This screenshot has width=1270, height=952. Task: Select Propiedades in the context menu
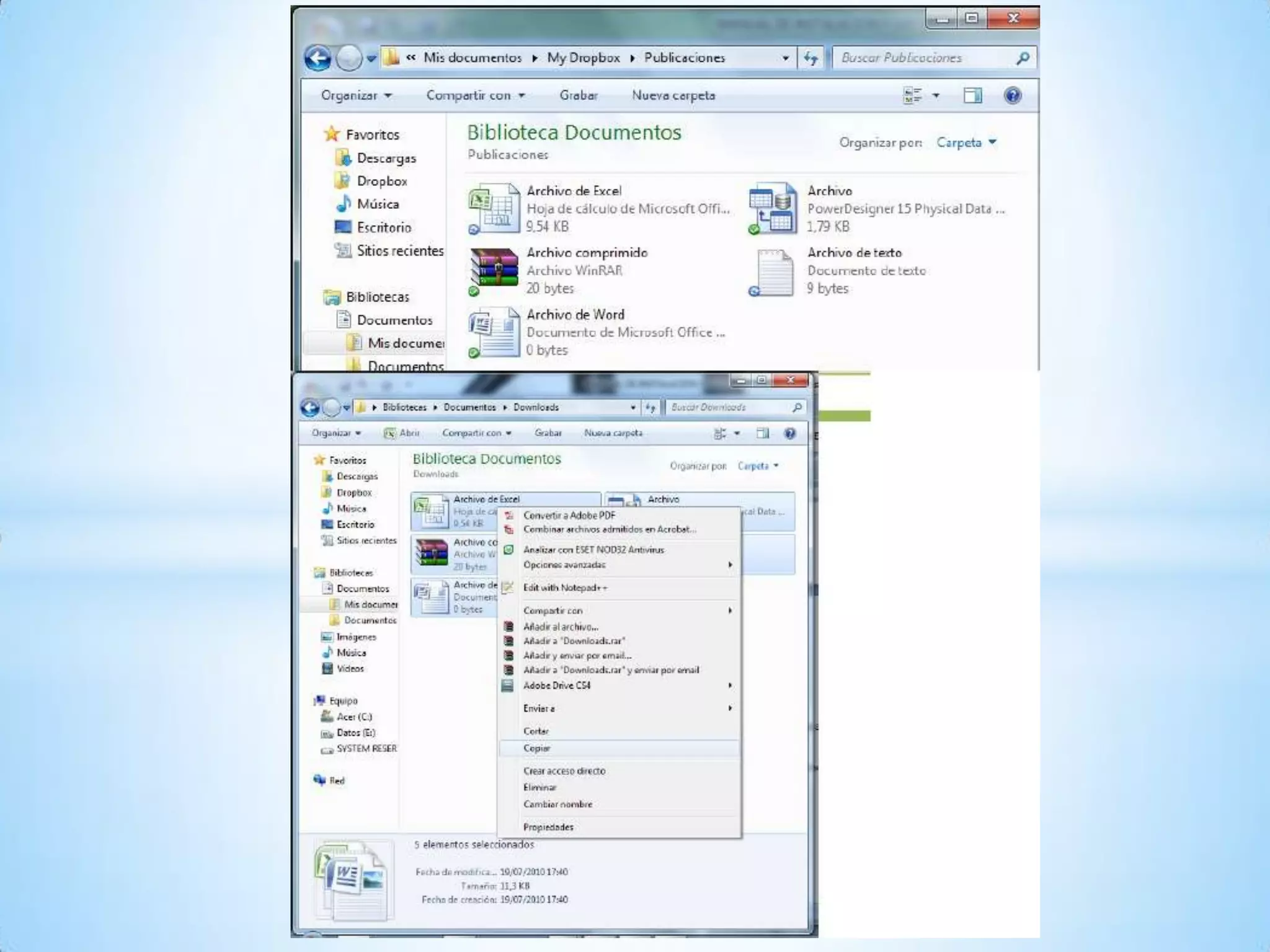coord(548,827)
